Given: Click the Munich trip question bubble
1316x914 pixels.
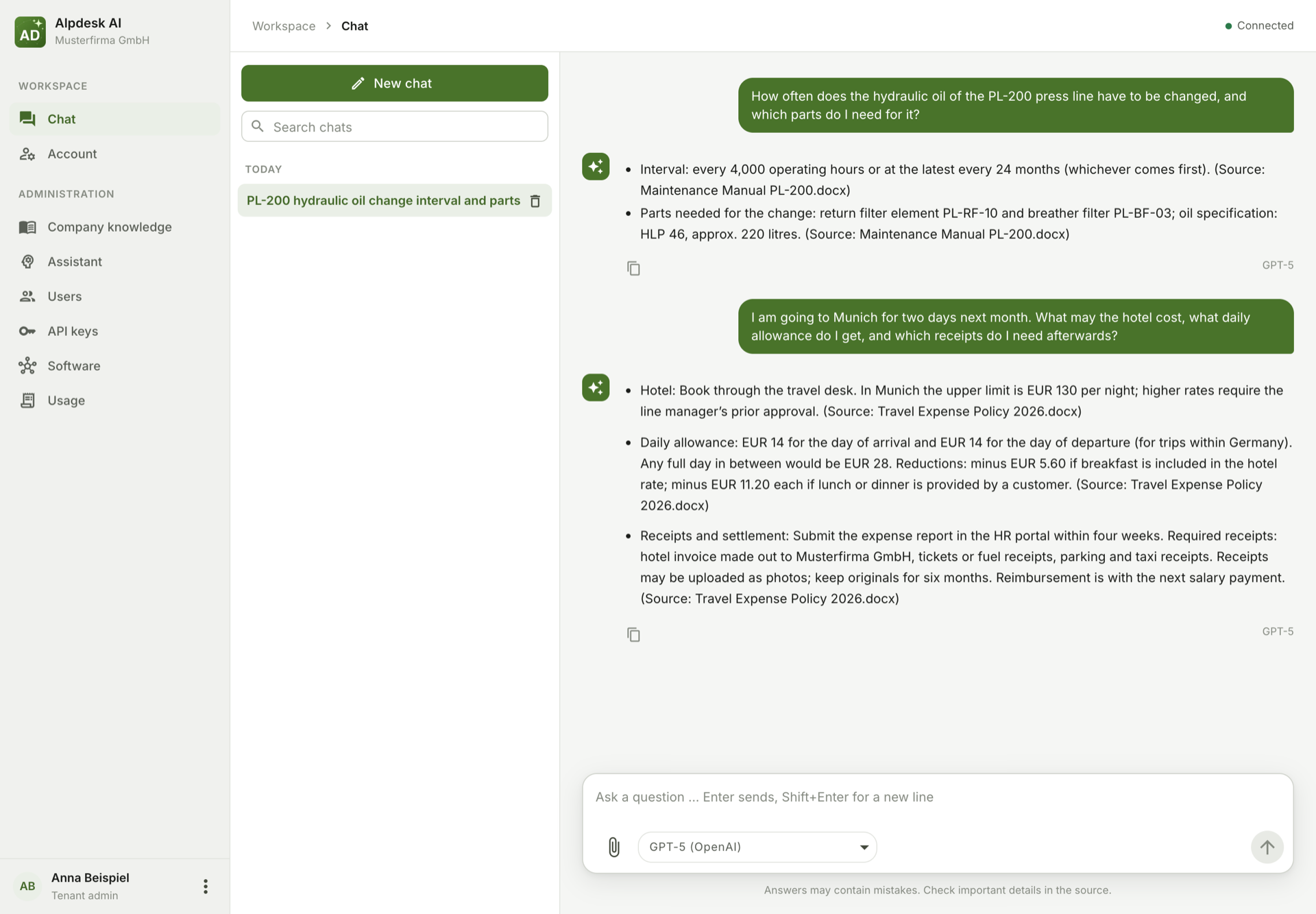Looking at the screenshot, I should click(1016, 326).
